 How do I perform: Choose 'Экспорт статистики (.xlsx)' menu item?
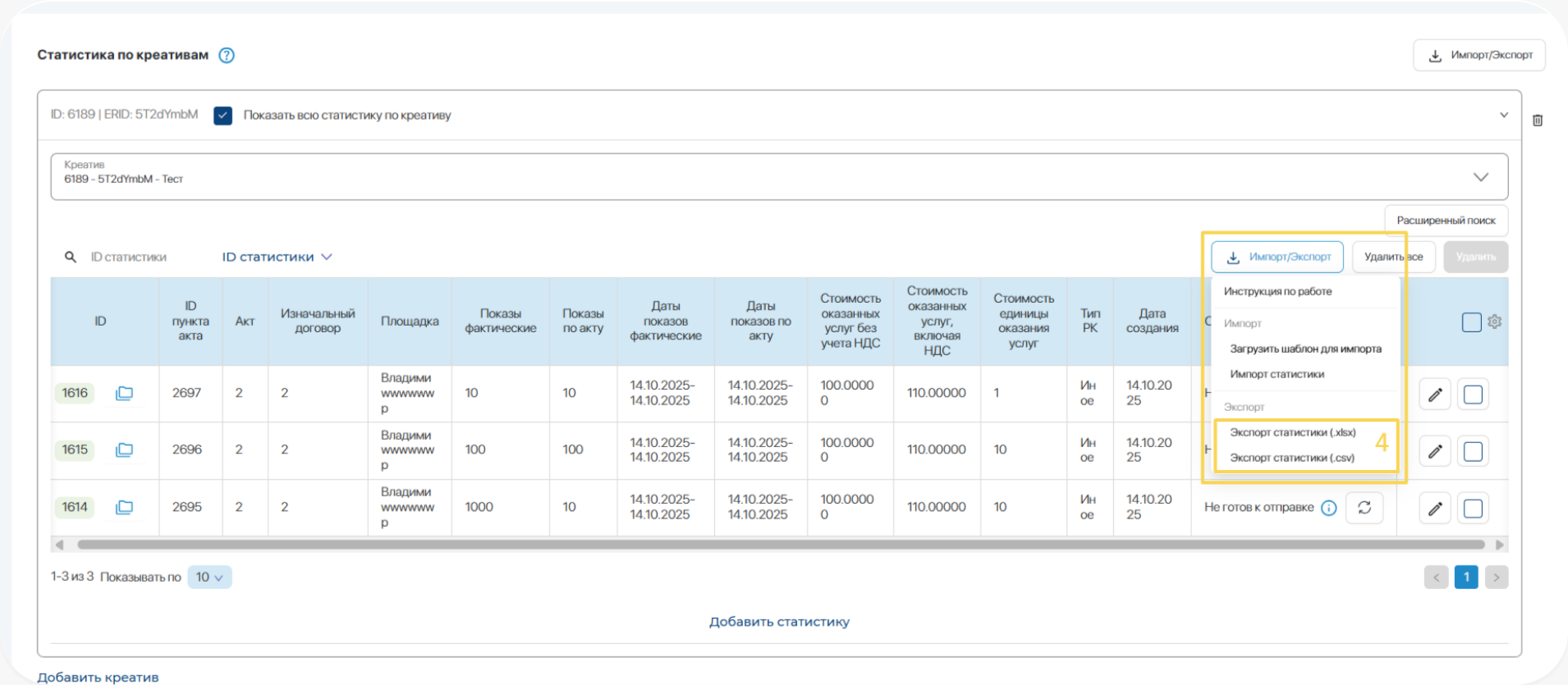click(1292, 432)
